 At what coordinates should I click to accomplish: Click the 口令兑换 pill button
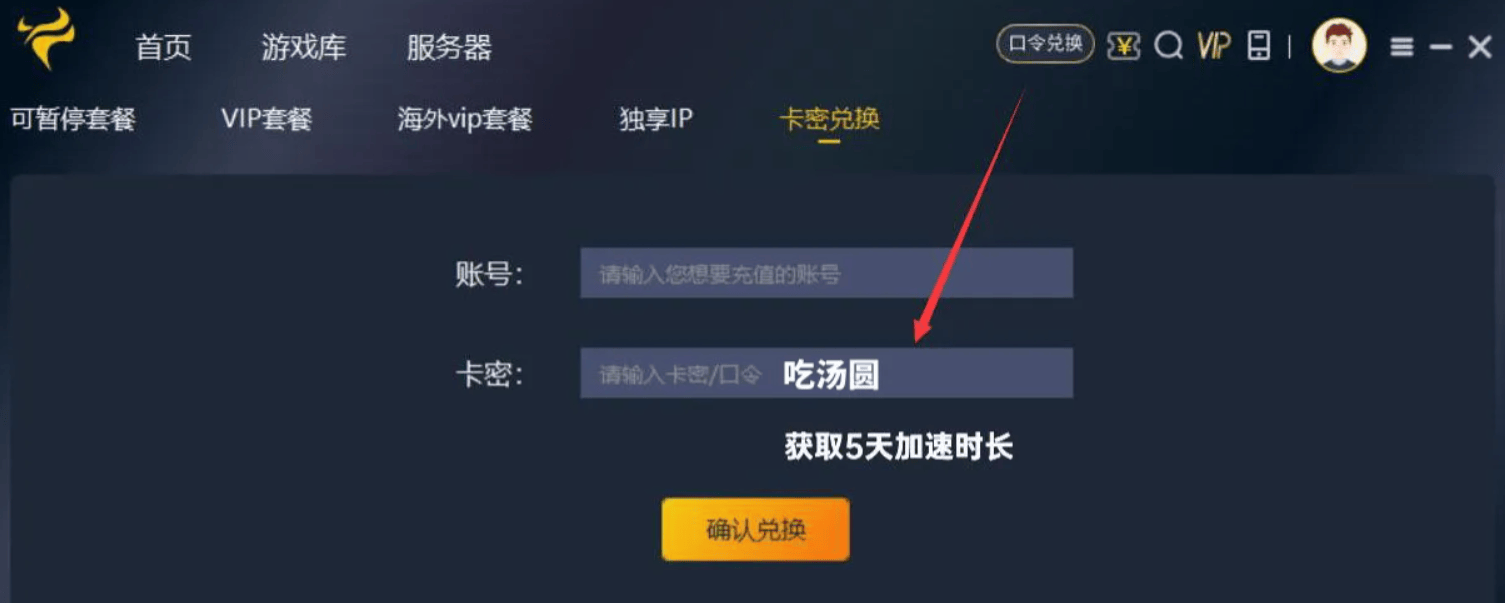coord(1045,44)
